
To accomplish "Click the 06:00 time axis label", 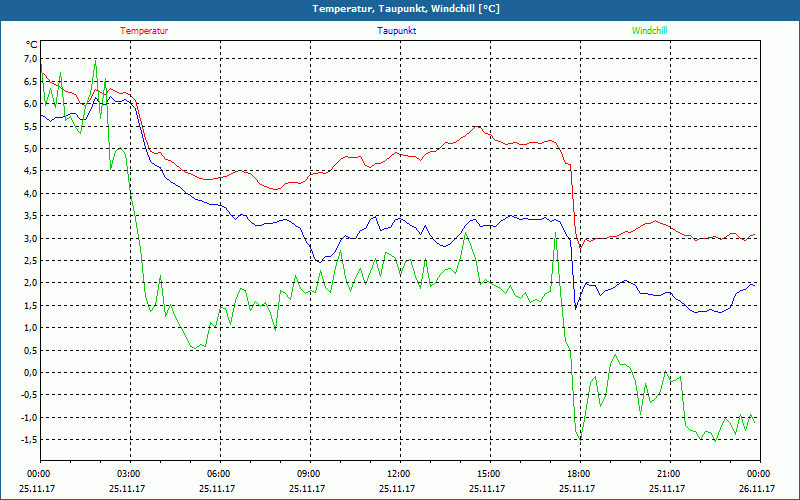I will (x=218, y=474).
